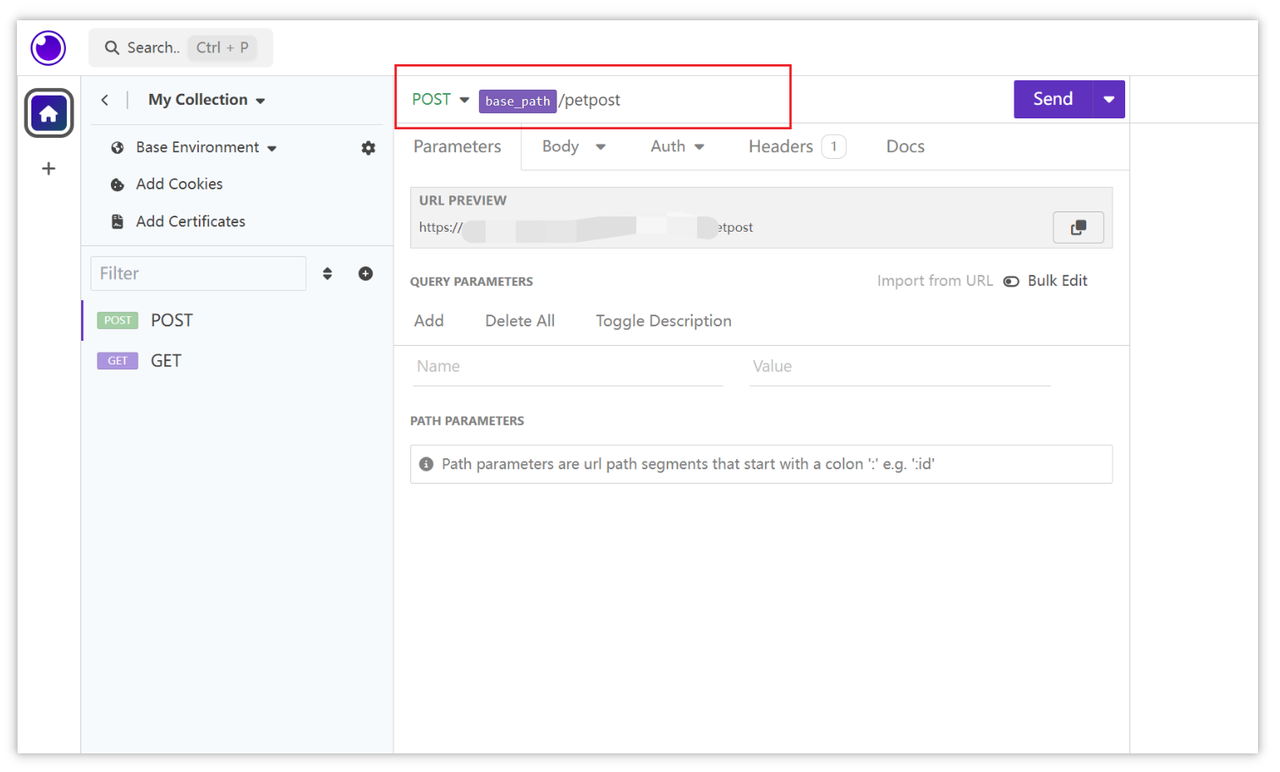Click Add Certificates
Image resolution: width=1280 pixels, height=772 pixels.
(190, 221)
